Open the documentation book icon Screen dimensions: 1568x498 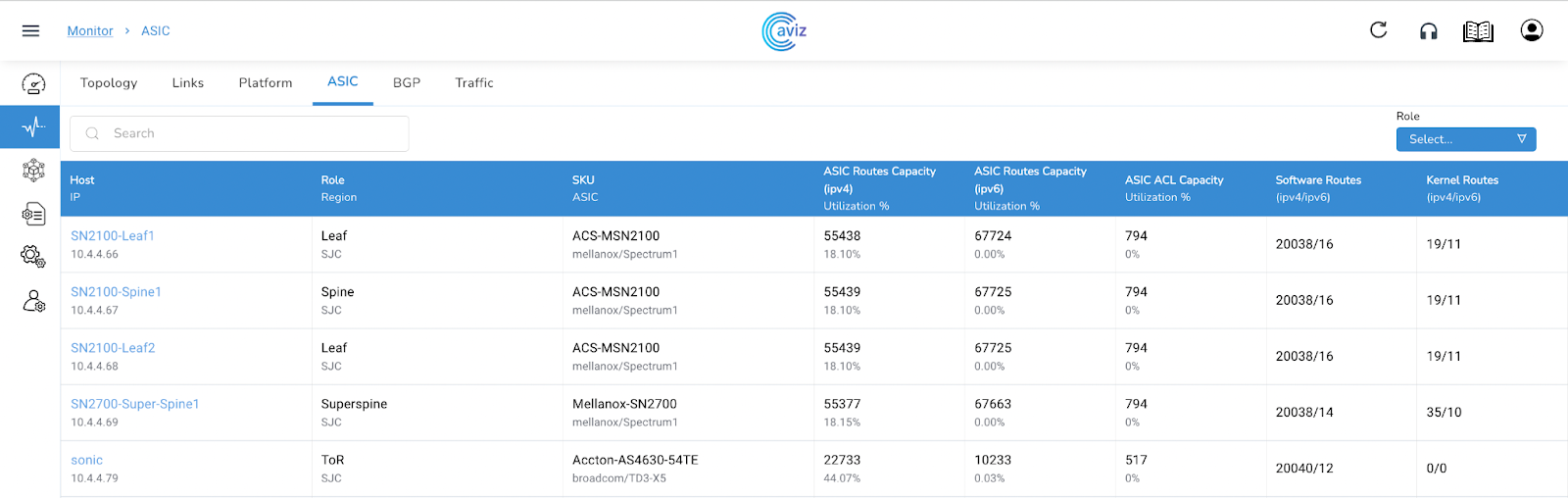(1478, 31)
